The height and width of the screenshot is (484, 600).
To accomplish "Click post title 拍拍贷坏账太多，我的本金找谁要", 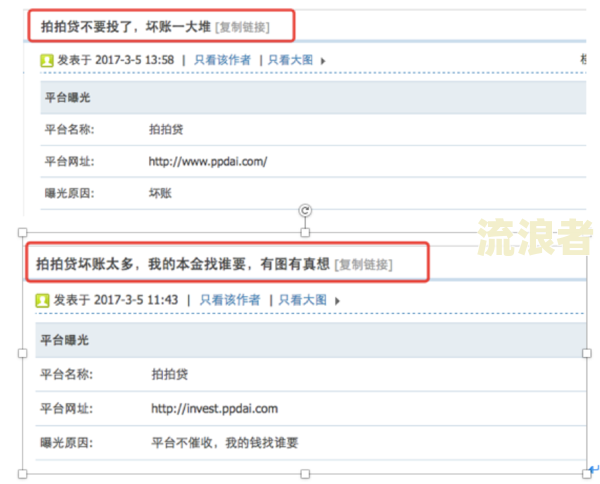I will pyautogui.click(x=183, y=264).
